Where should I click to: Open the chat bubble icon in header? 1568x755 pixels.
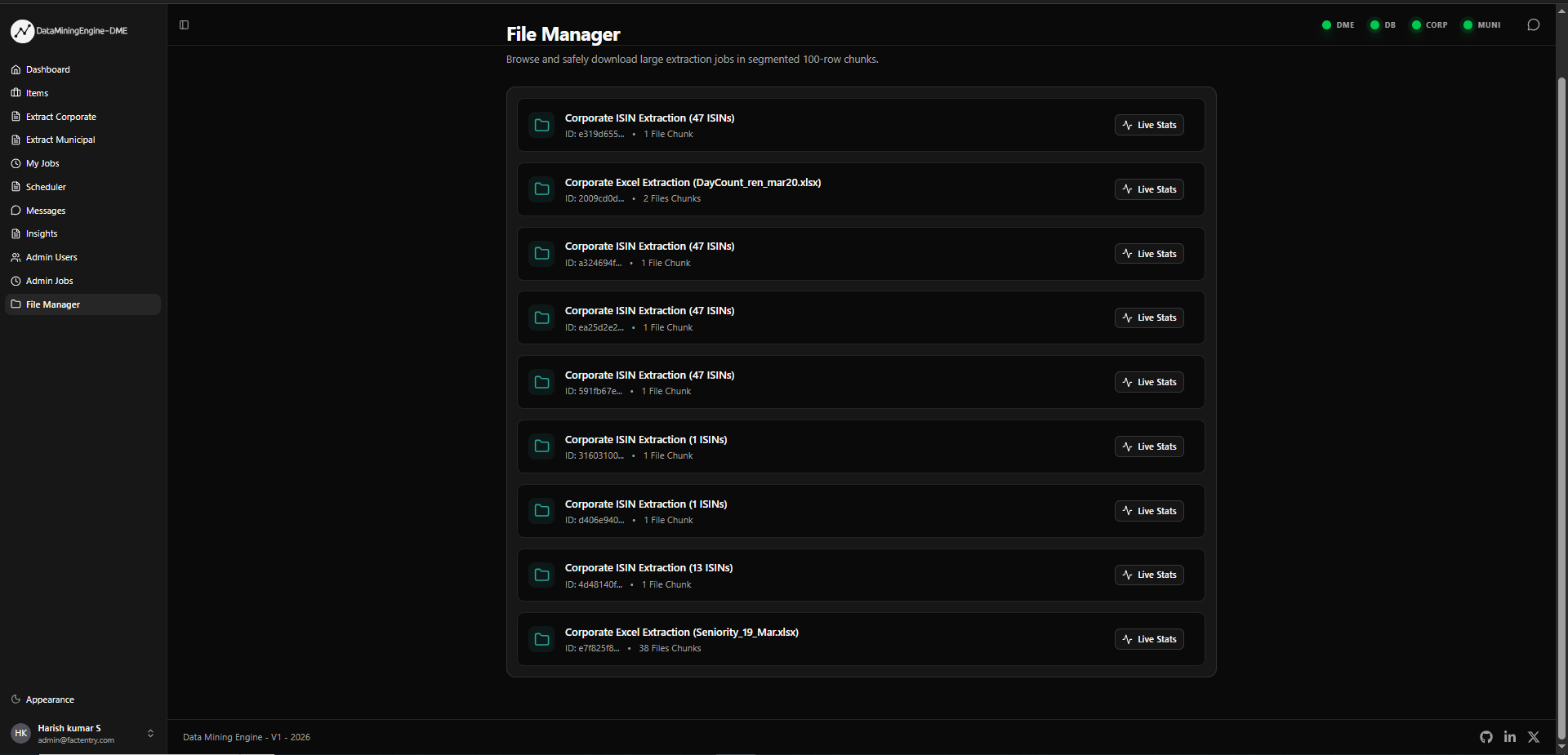coord(1533,25)
